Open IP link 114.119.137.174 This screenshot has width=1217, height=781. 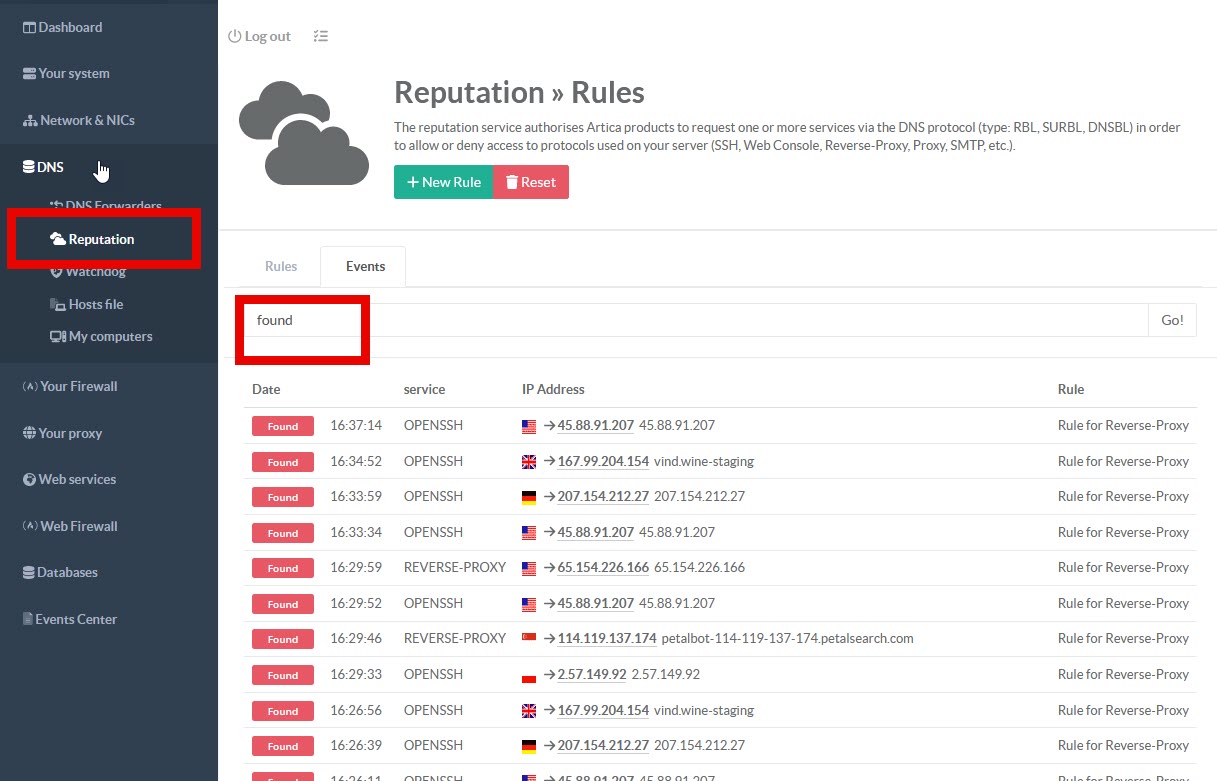[x=607, y=639]
